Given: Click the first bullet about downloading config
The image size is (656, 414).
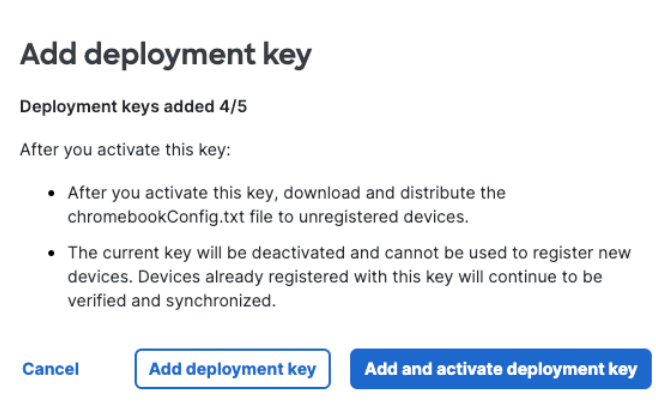Looking at the screenshot, I should click(x=287, y=205).
